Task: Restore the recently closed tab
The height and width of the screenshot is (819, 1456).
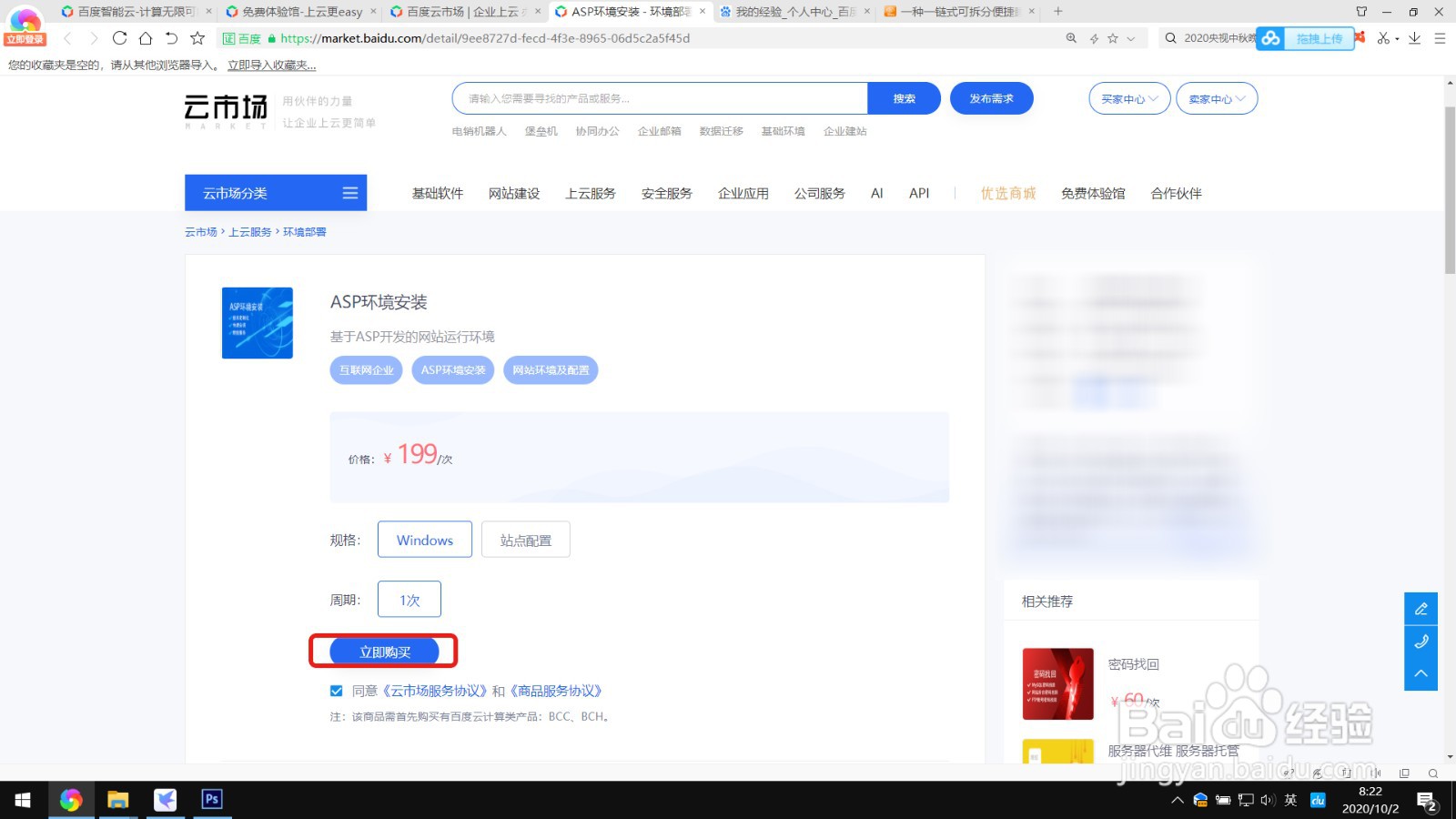Action: click(x=171, y=38)
